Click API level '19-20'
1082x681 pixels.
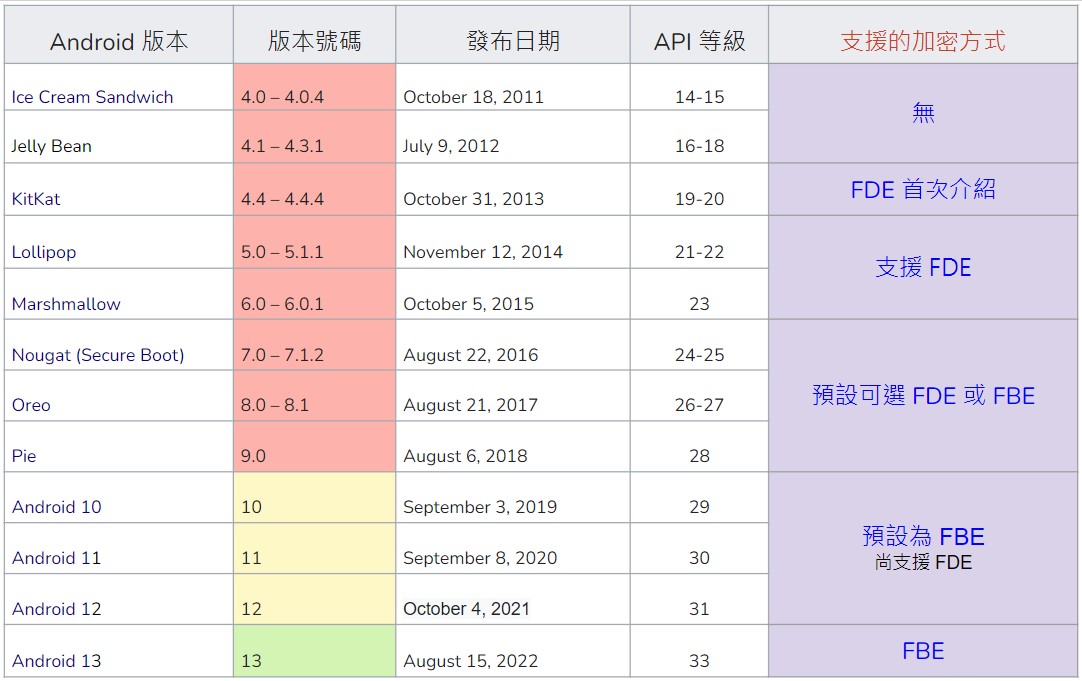(700, 199)
